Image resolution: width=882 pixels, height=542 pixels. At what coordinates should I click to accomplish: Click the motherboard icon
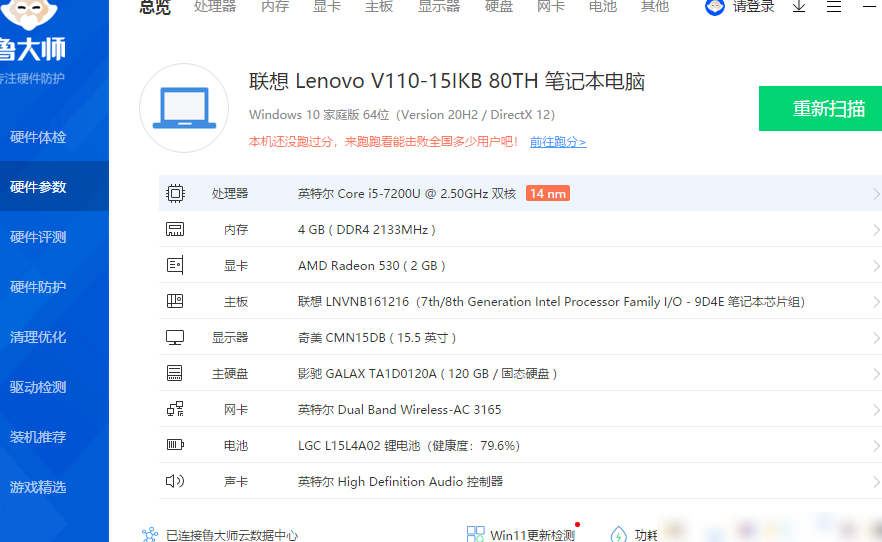(x=175, y=301)
